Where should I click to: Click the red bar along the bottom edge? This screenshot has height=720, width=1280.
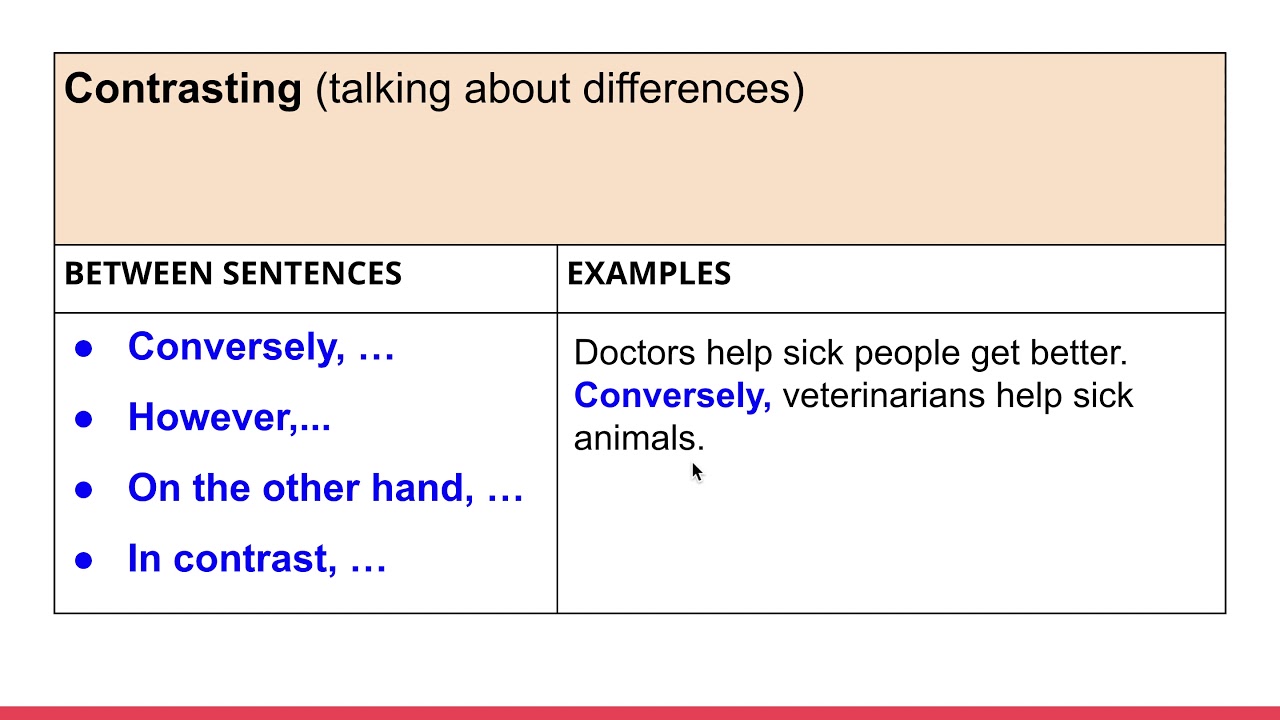click(x=640, y=713)
